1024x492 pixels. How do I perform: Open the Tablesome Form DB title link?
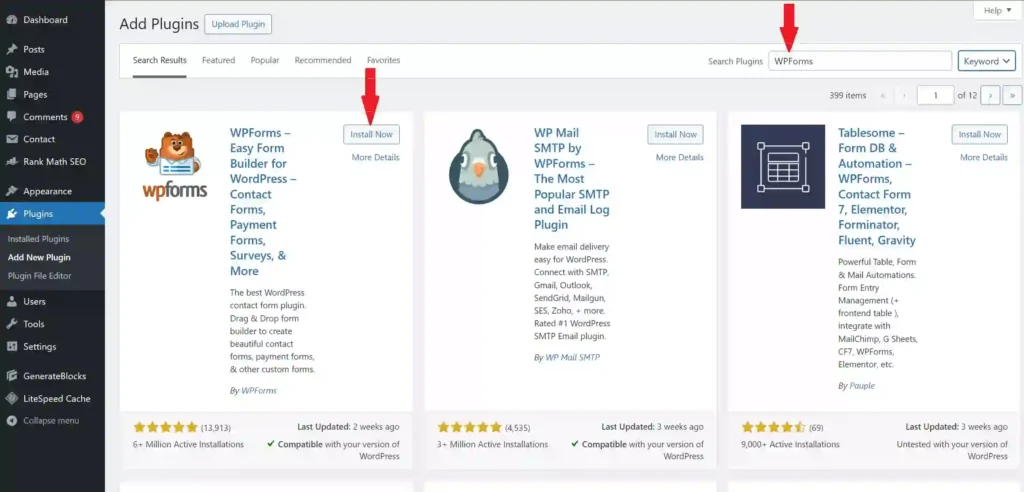[877, 186]
